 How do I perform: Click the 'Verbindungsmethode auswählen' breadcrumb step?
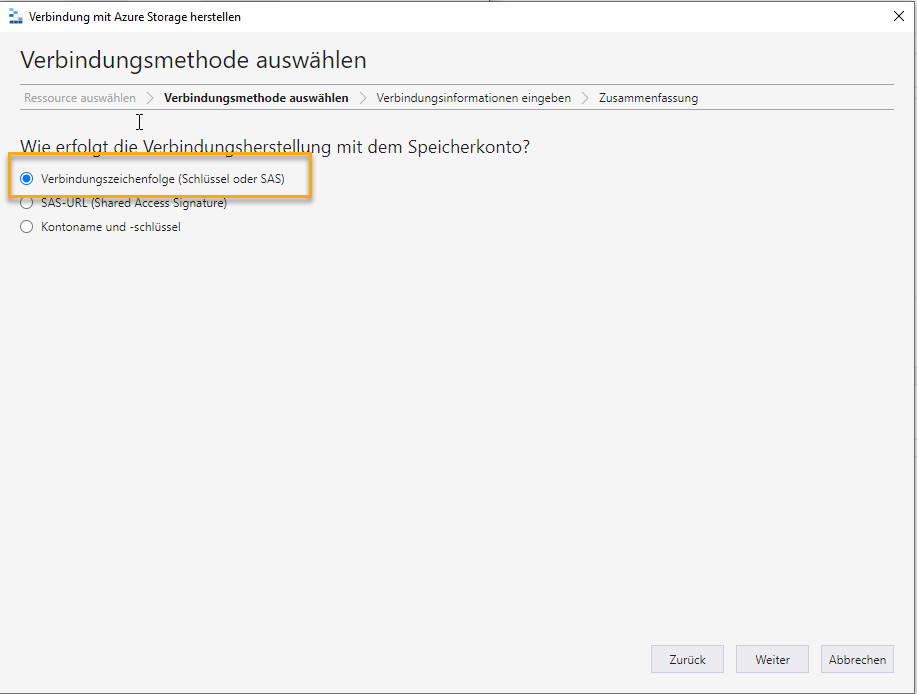(x=256, y=98)
